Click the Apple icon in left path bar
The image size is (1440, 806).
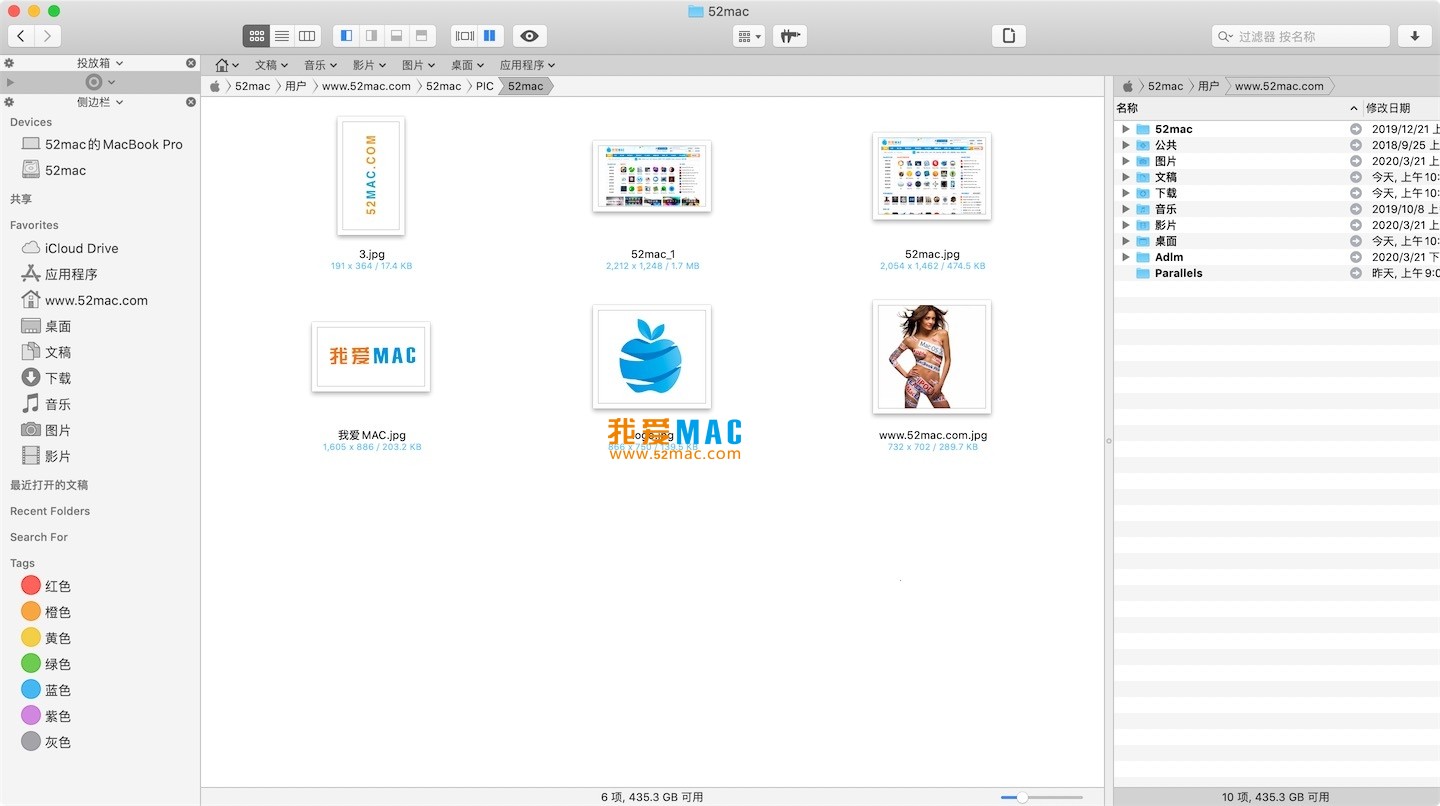214,86
